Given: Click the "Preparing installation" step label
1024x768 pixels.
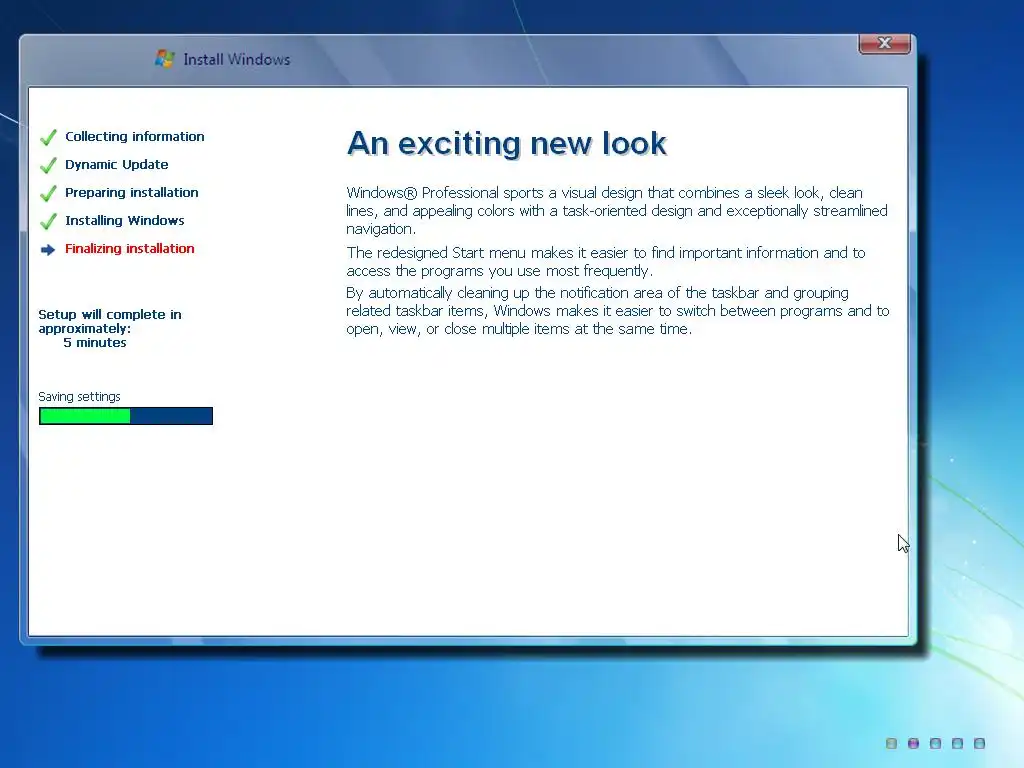Looking at the screenshot, I should point(131,193).
